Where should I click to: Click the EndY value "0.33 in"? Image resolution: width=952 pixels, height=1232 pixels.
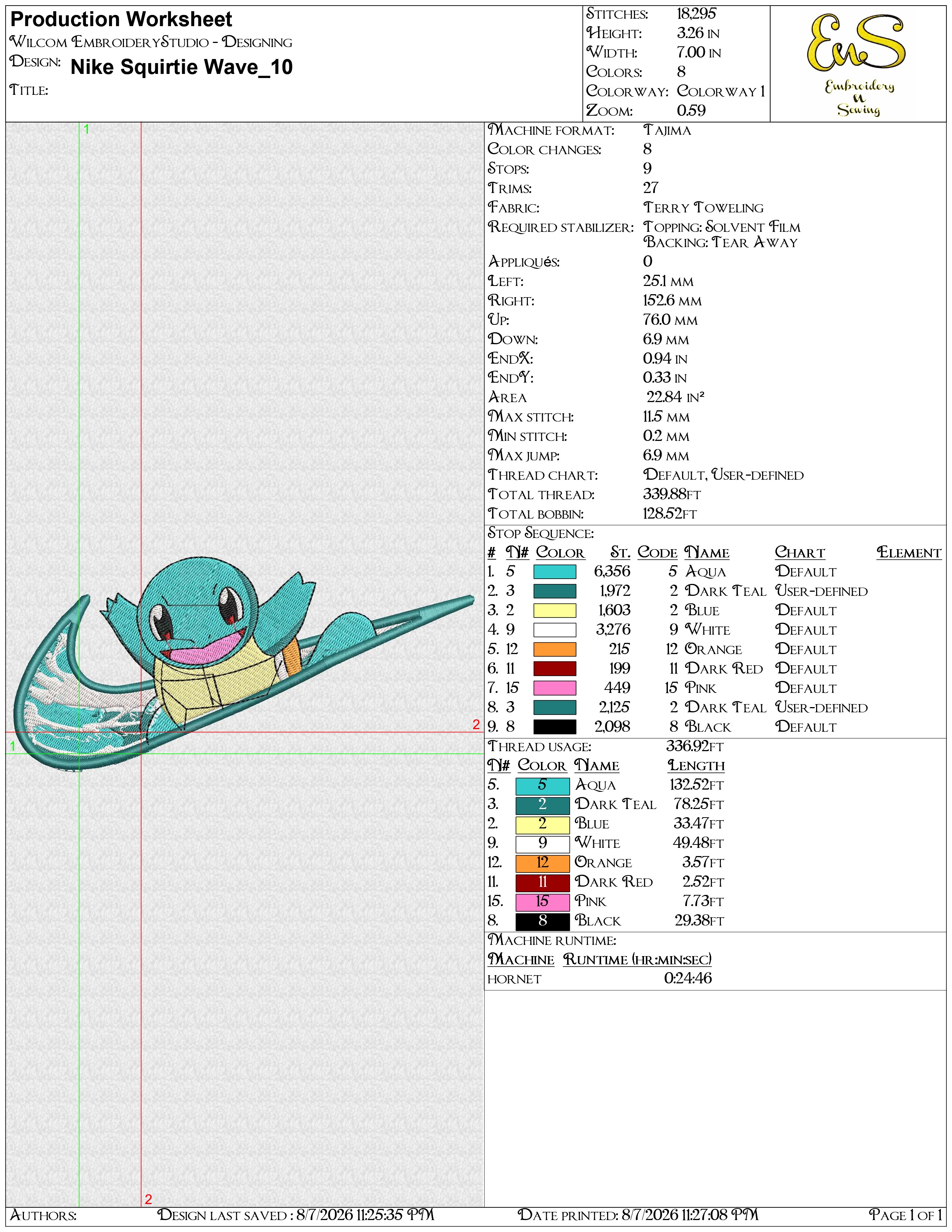[665, 378]
